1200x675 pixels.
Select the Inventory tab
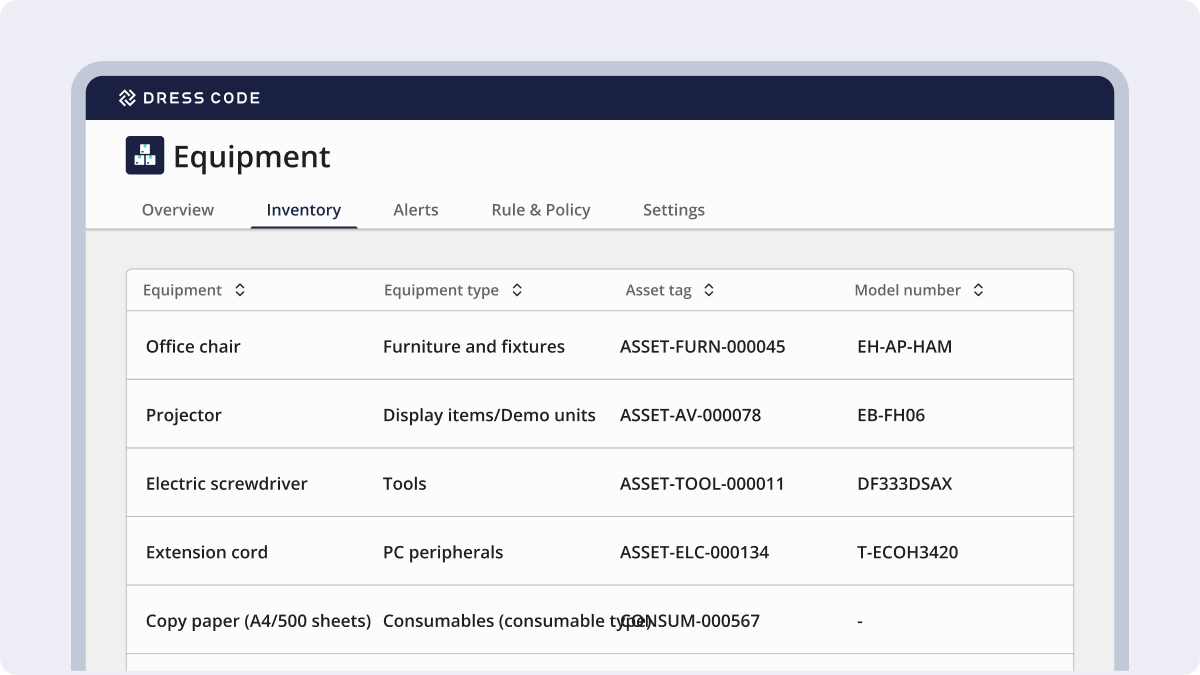pos(303,210)
